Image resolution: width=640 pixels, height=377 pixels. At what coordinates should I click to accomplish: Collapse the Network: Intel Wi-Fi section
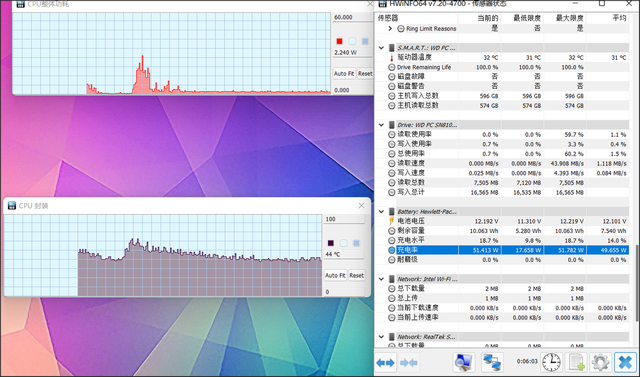point(381,279)
